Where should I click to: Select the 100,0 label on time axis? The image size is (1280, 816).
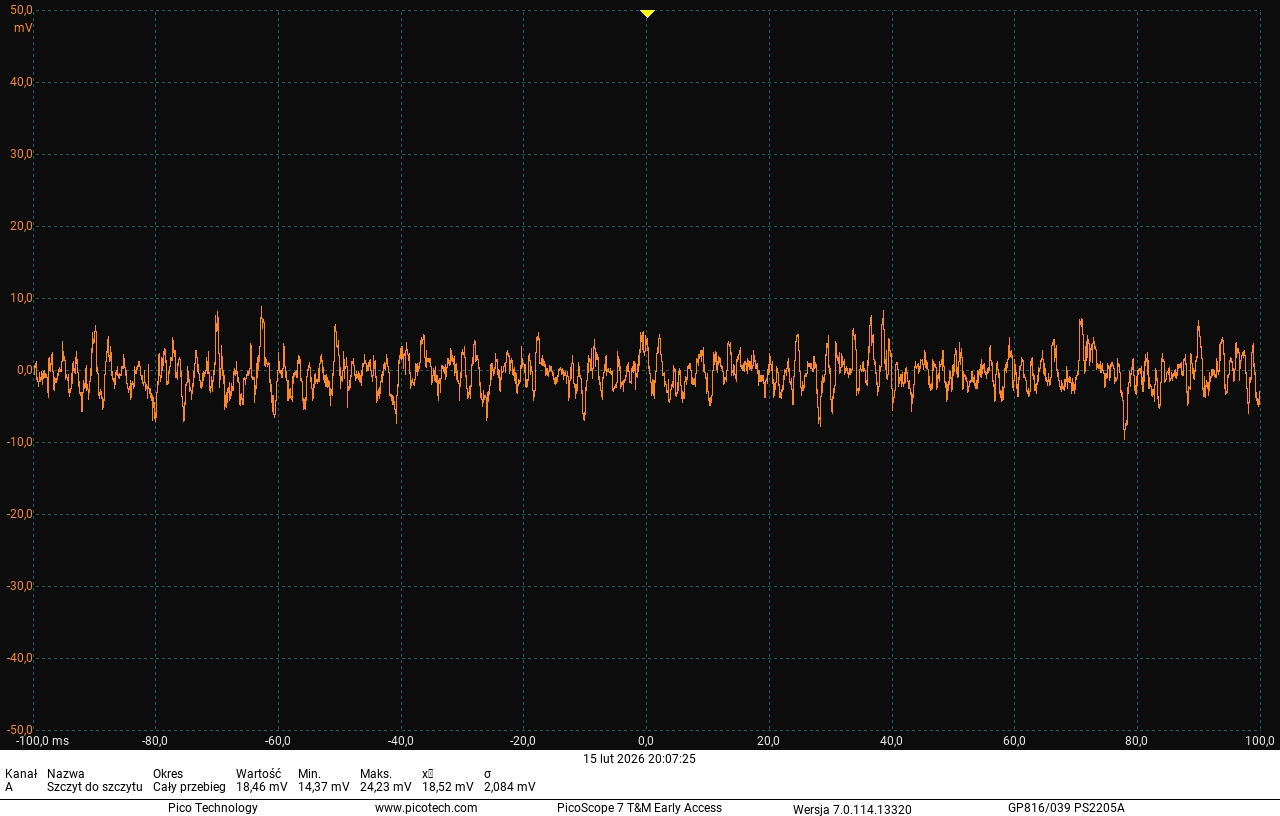point(1259,741)
